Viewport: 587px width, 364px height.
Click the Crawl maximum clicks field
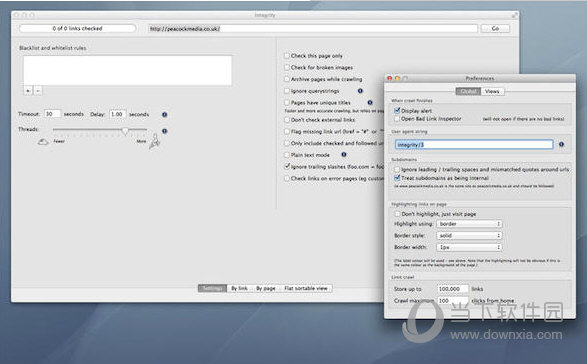453,300
